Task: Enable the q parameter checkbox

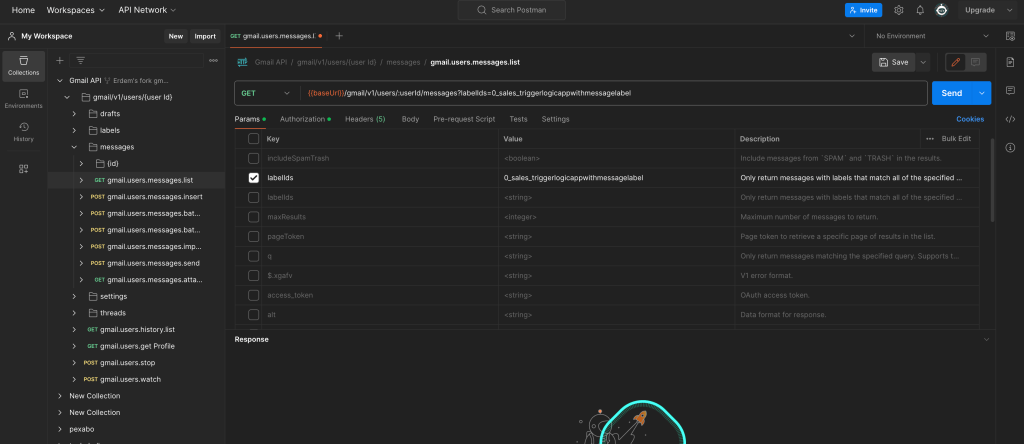Action: tap(253, 256)
